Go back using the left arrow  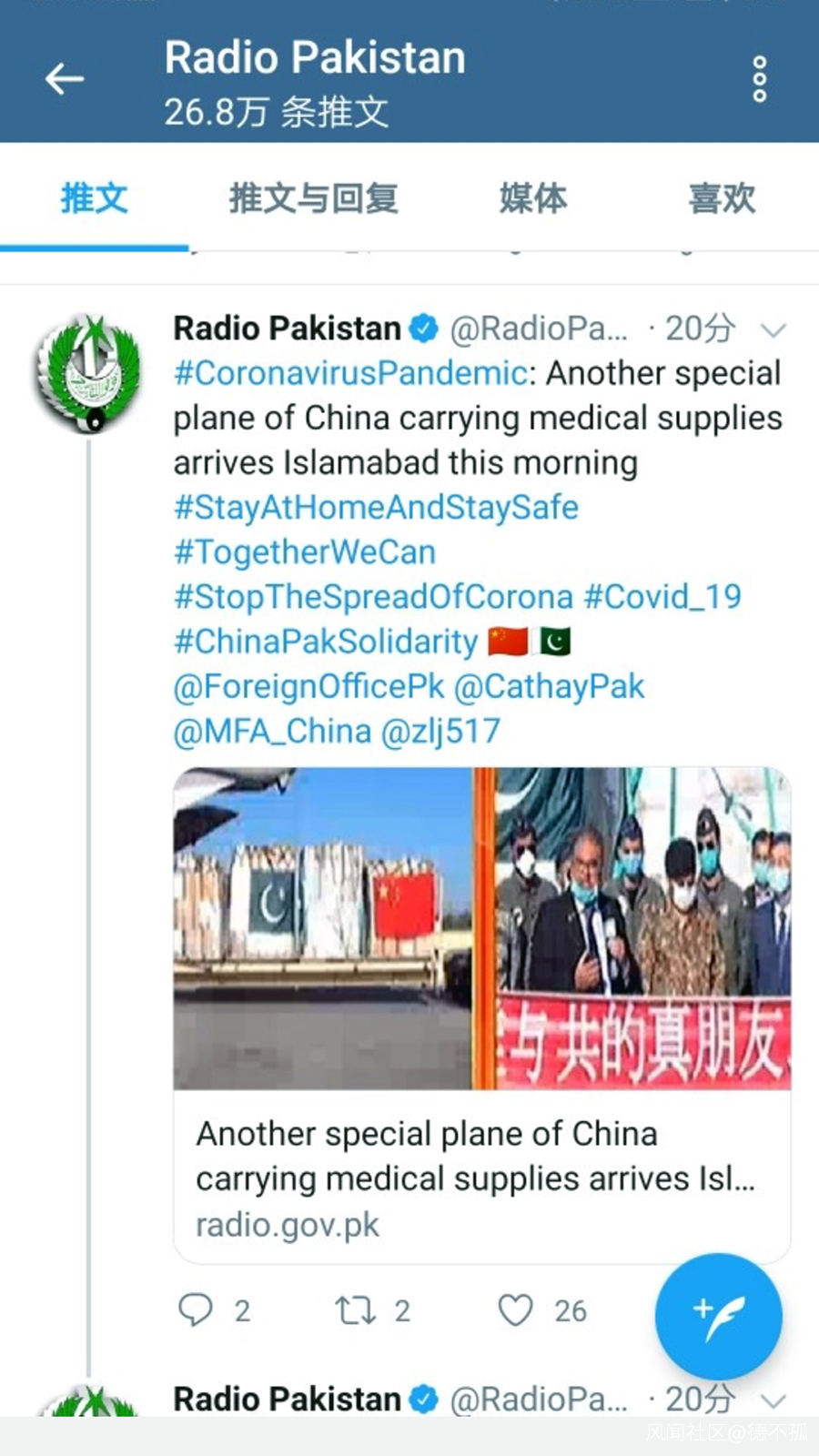(x=65, y=79)
